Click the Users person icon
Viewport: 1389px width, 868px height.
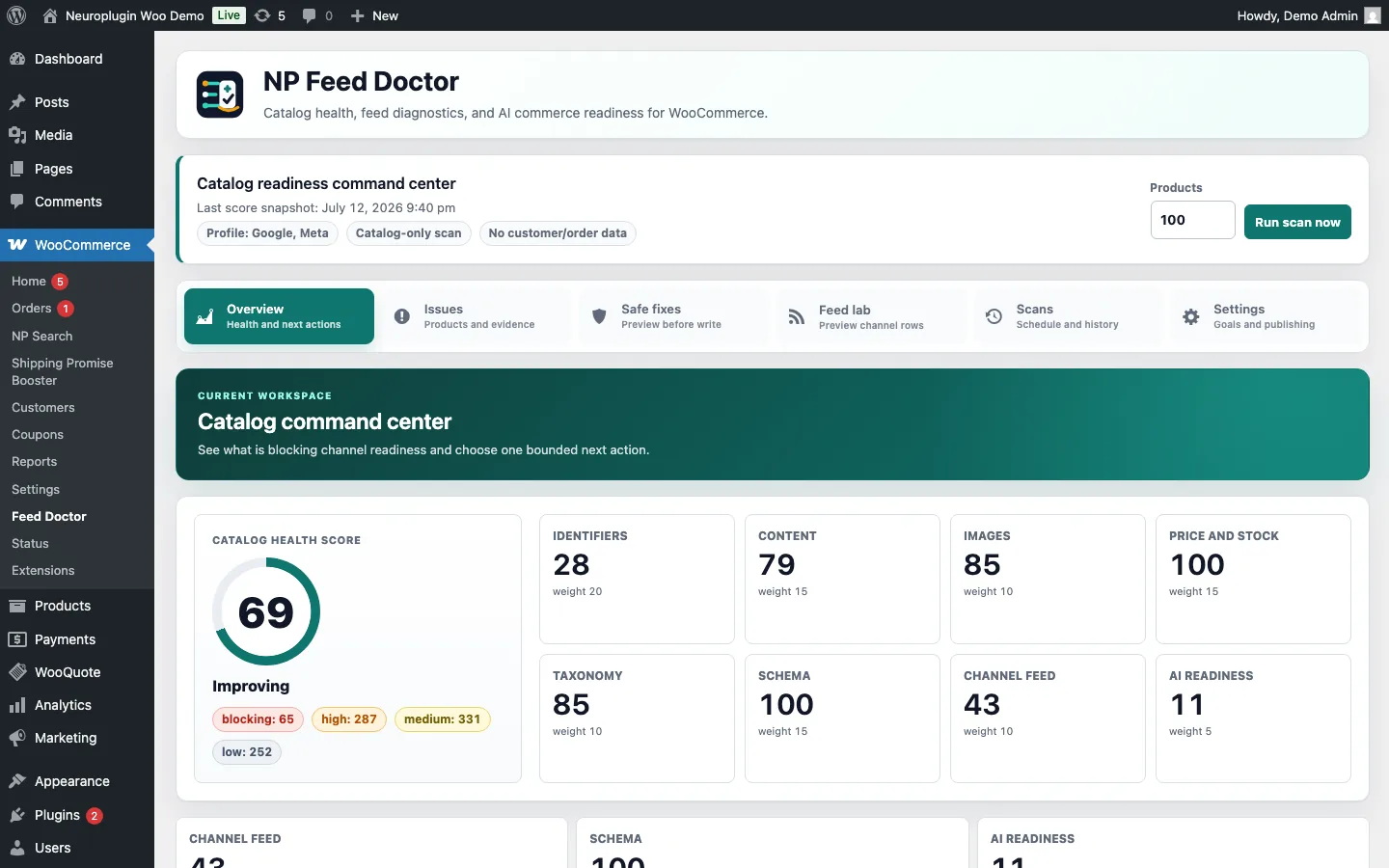(17, 848)
